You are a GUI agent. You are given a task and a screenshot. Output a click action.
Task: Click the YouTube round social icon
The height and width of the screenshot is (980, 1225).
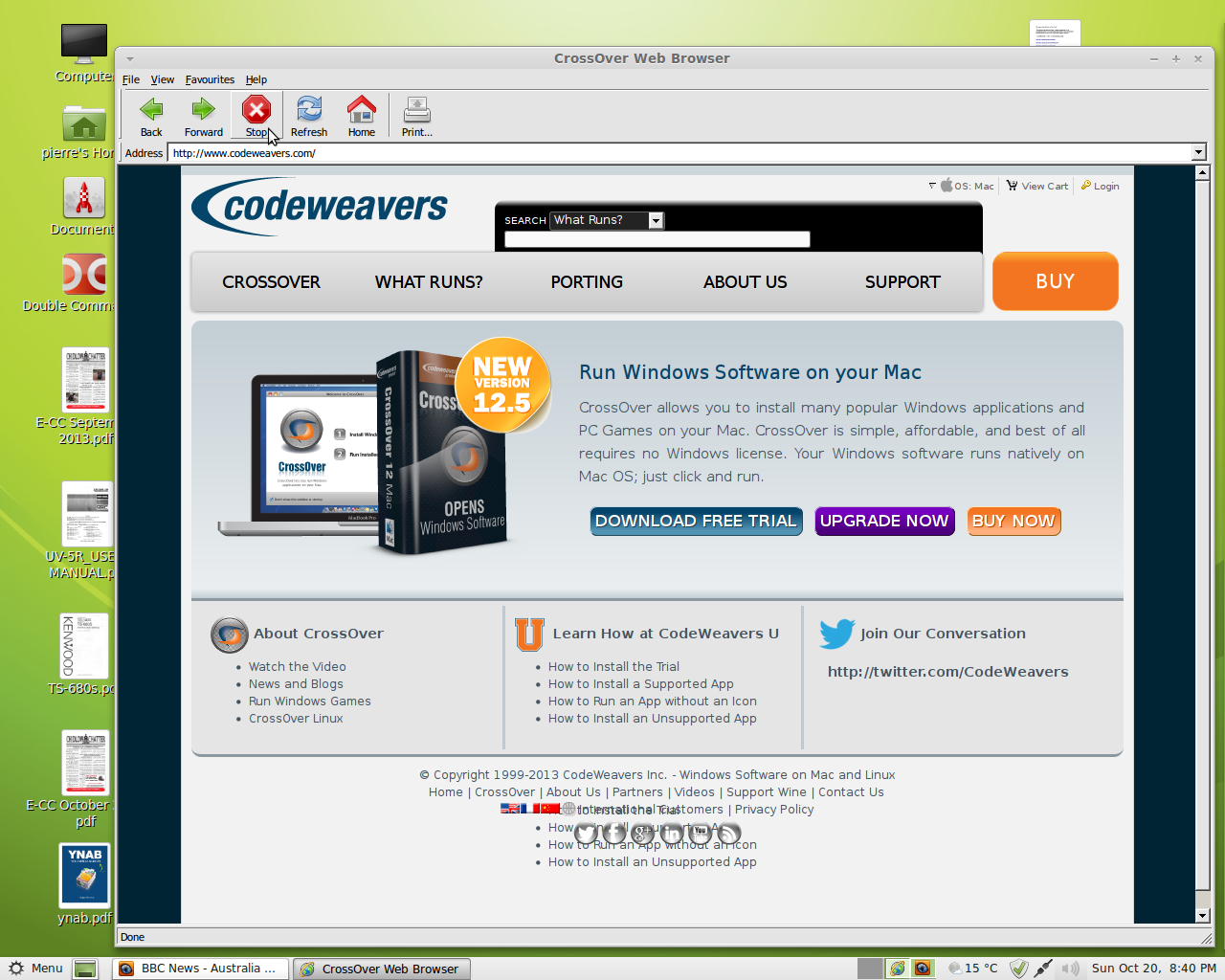point(701,834)
